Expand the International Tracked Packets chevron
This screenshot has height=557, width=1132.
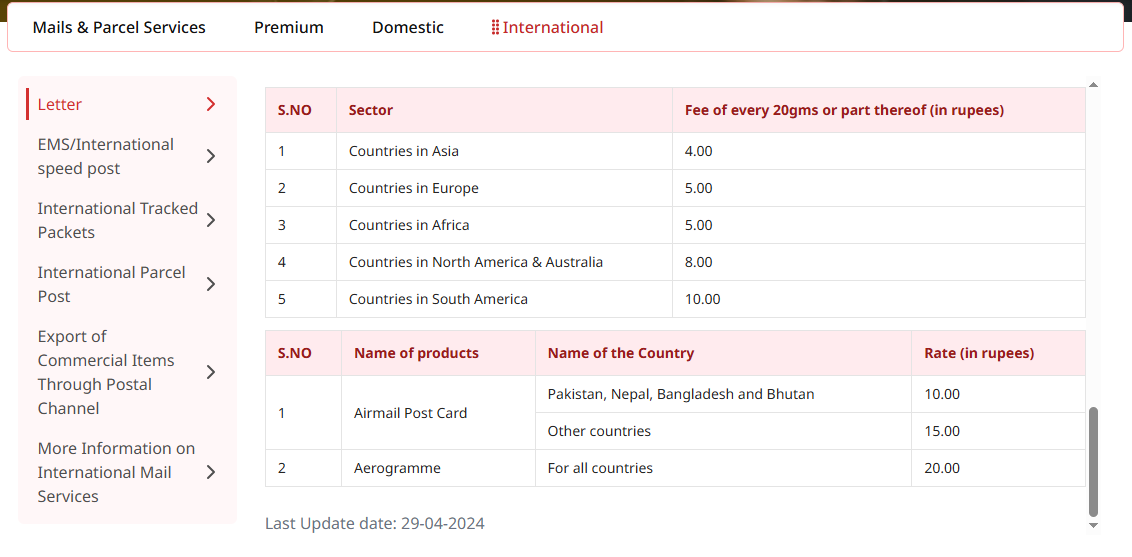(211, 220)
